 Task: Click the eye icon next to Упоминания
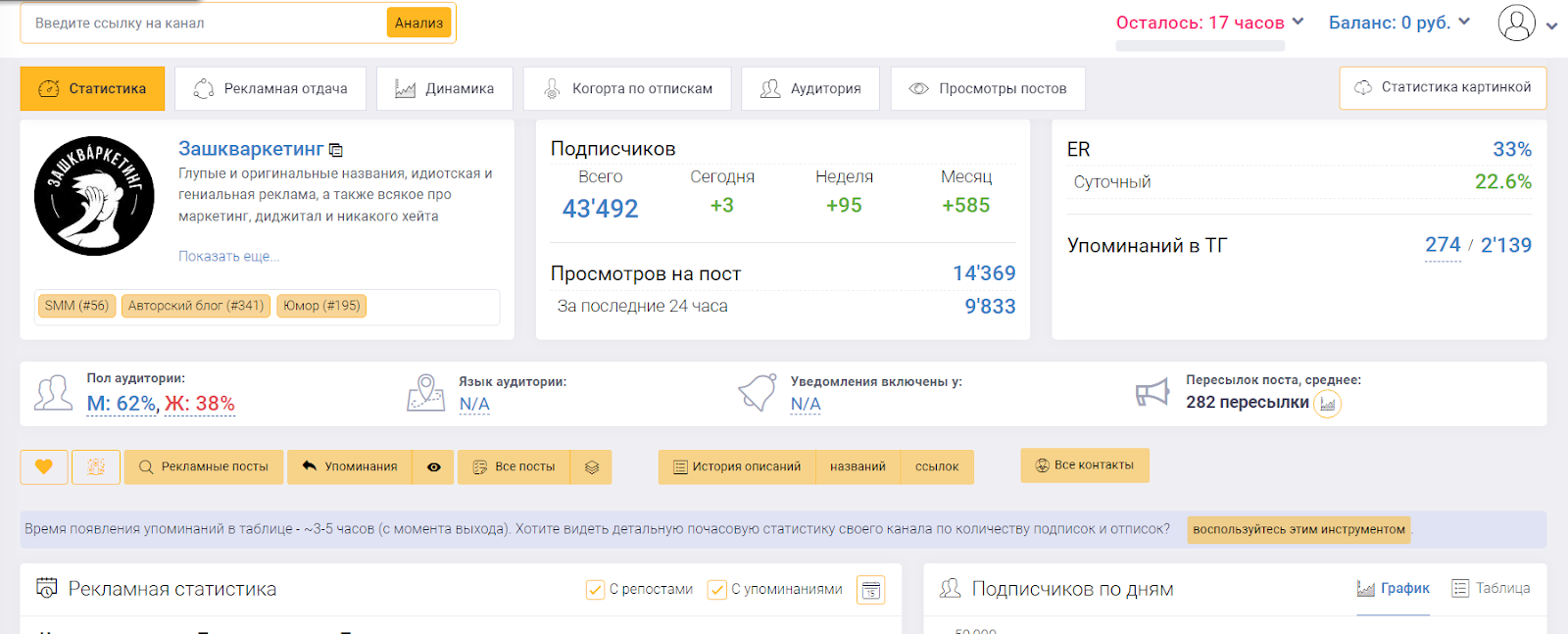434,467
